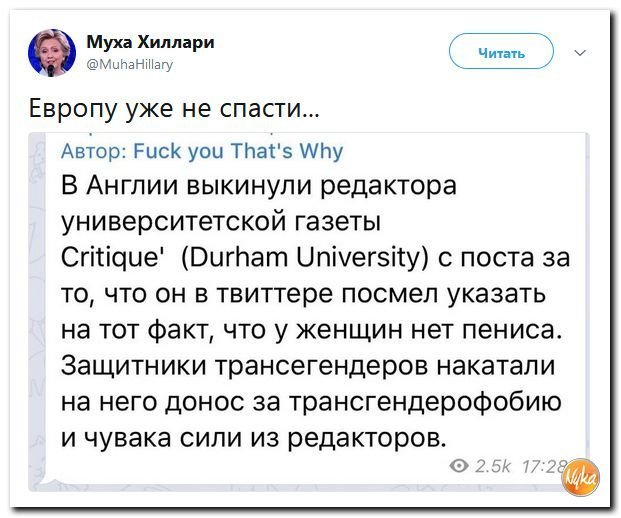Viewport: 621px width, 518px height.
Task: Open the @MuhaHillary handle link
Action: click(130, 64)
